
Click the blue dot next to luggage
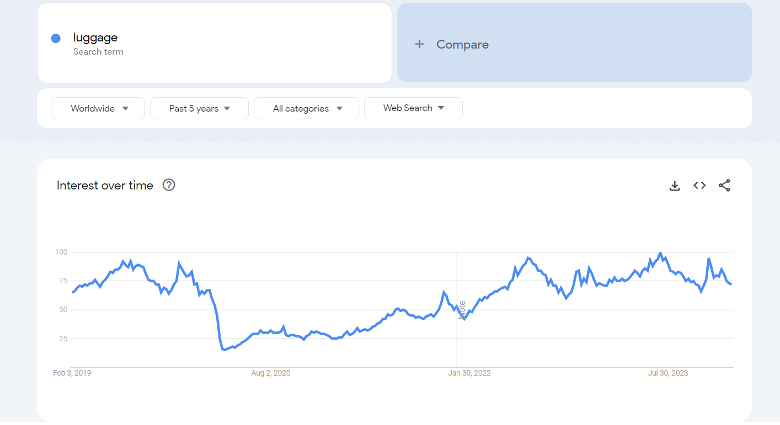tap(56, 38)
